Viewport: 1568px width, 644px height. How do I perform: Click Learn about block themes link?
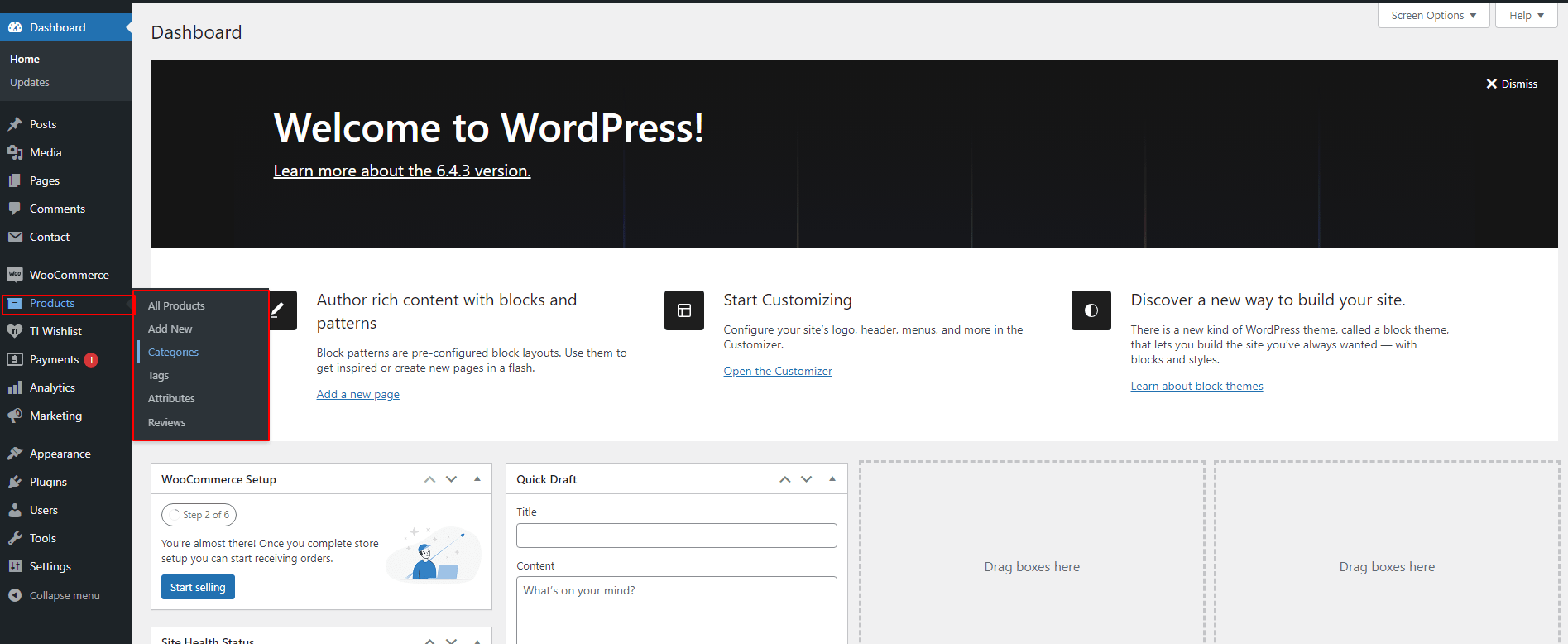point(1197,386)
